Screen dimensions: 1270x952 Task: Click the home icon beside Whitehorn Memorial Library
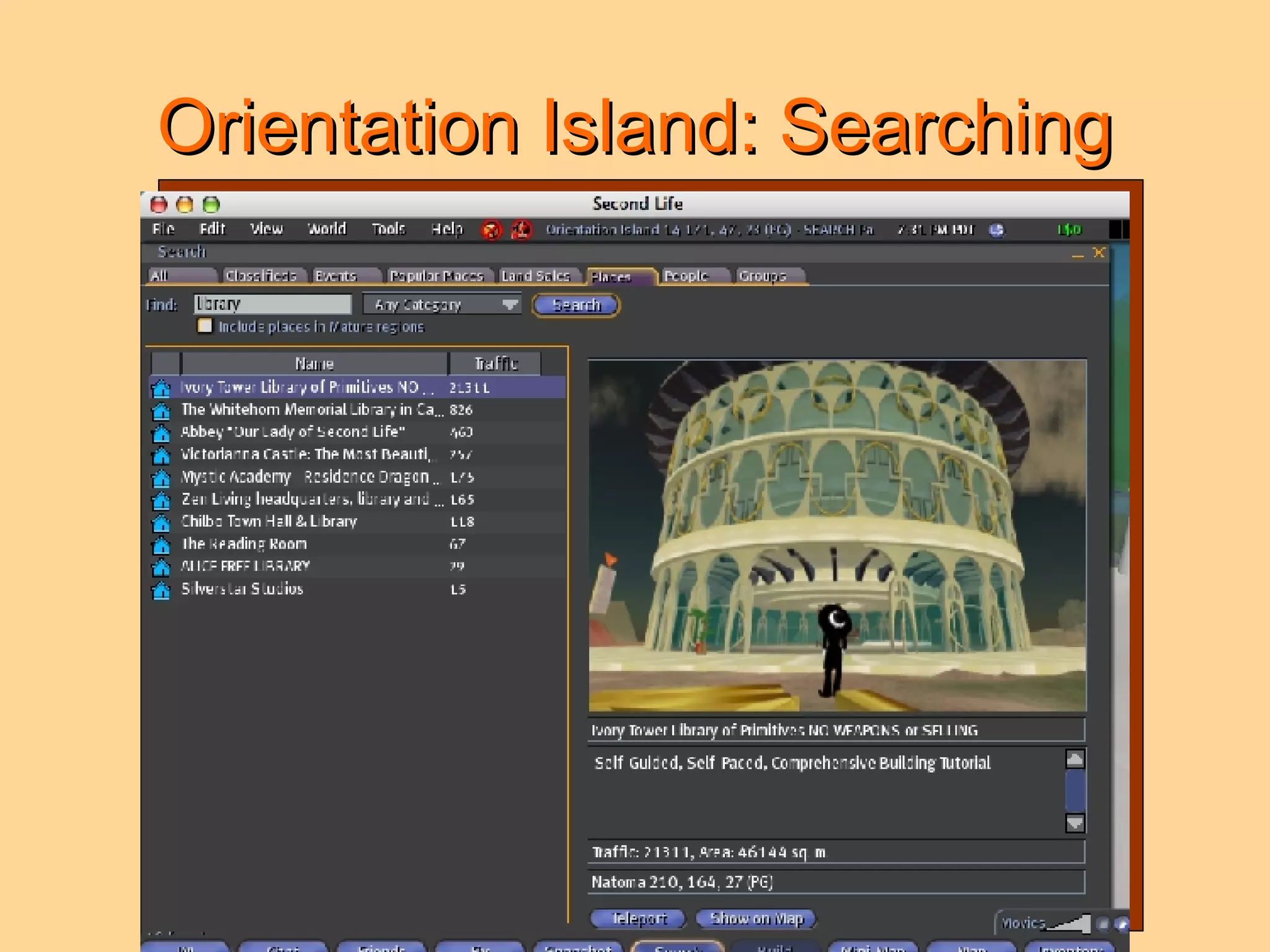pos(161,410)
